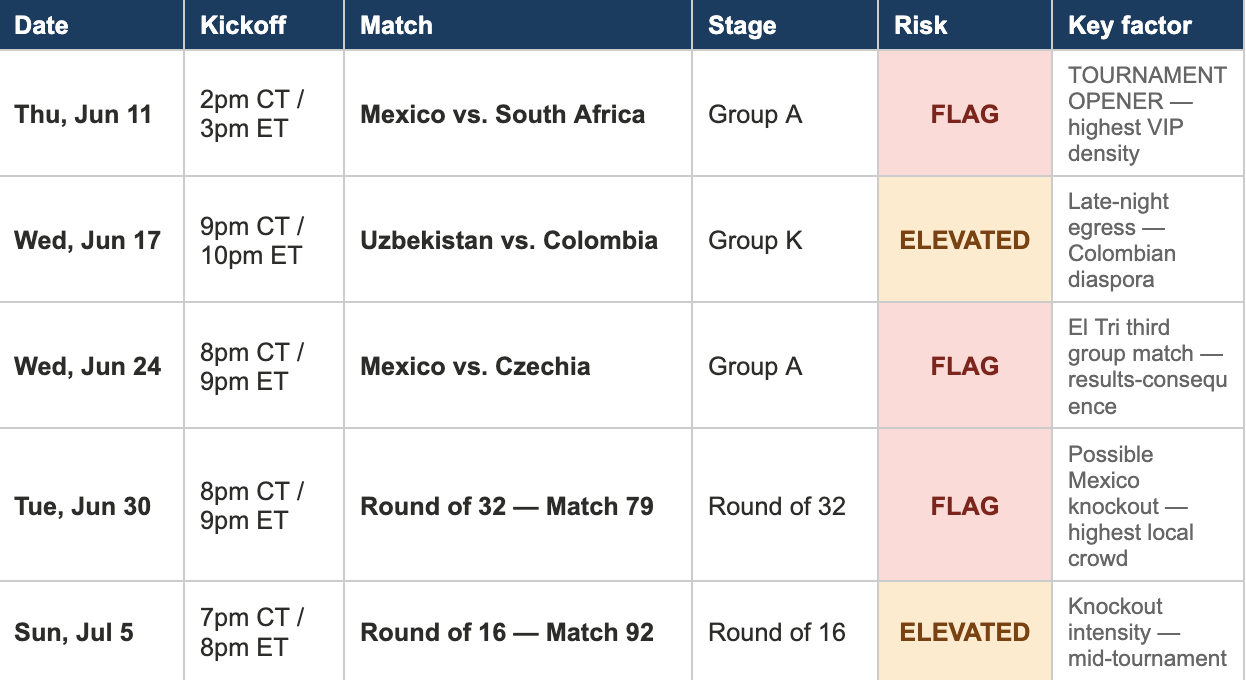Click the Kickoff column header
Image resolution: width=1246 pixels, height=680 pixels.
264,25
